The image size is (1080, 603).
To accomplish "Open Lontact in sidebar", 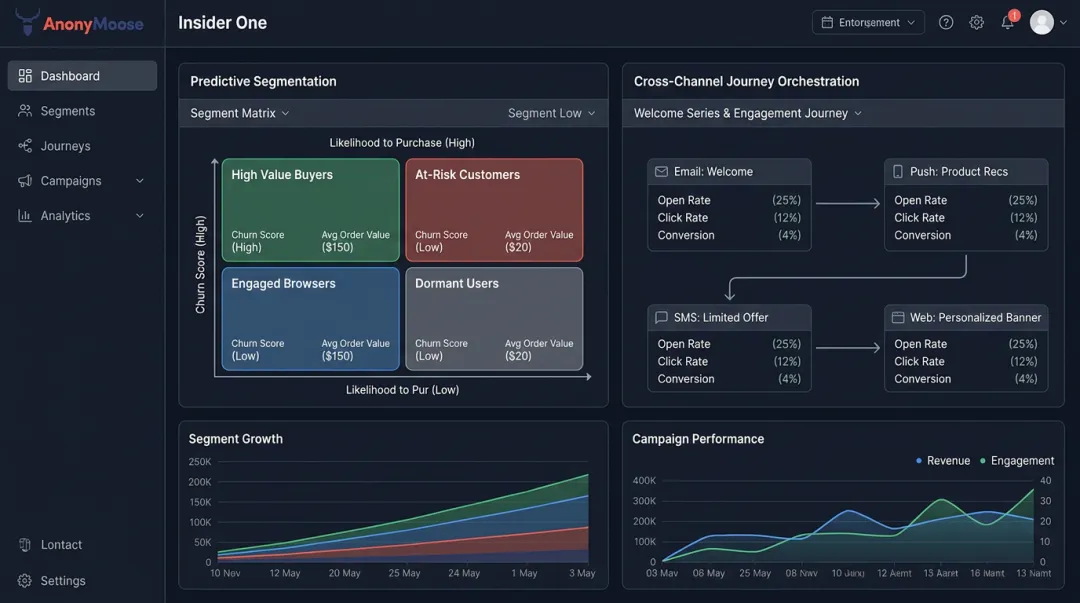I will pos(82,544).
